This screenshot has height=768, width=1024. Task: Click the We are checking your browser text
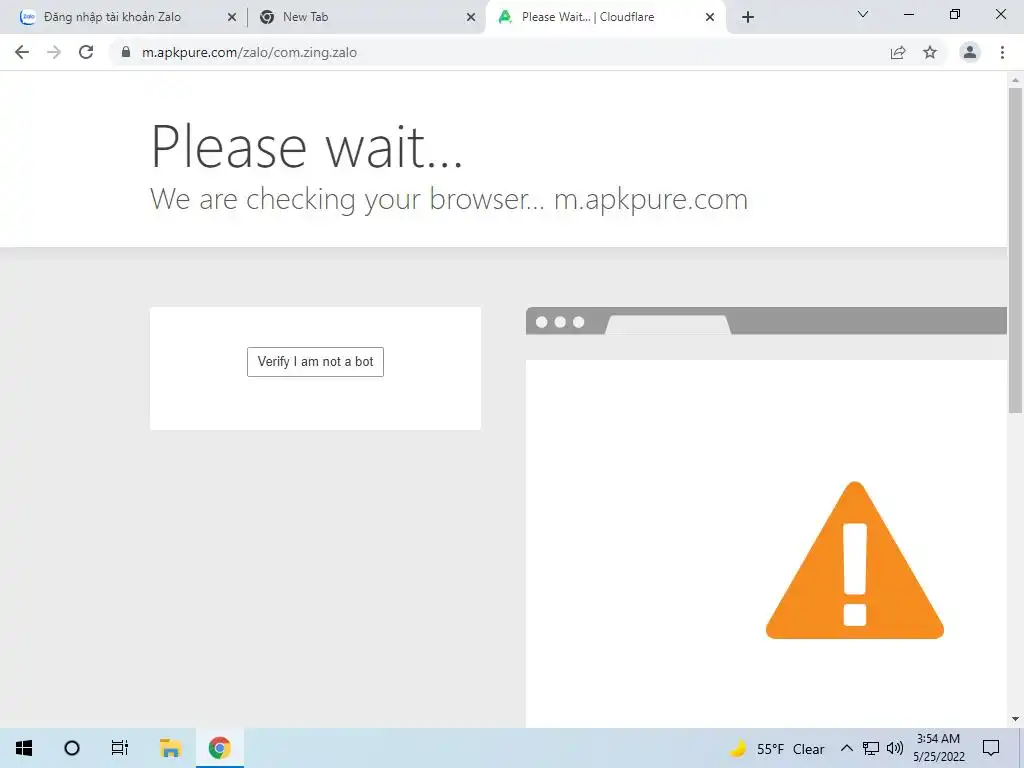click(x=449, y=199)
